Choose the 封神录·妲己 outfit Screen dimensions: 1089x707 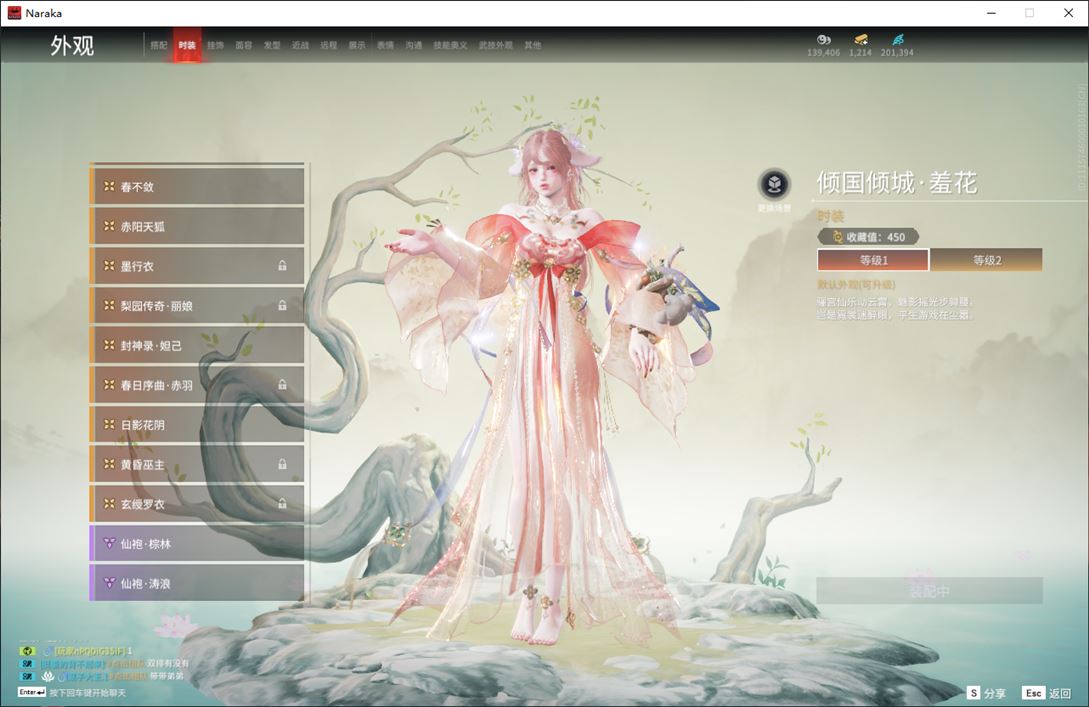[197, 344]
